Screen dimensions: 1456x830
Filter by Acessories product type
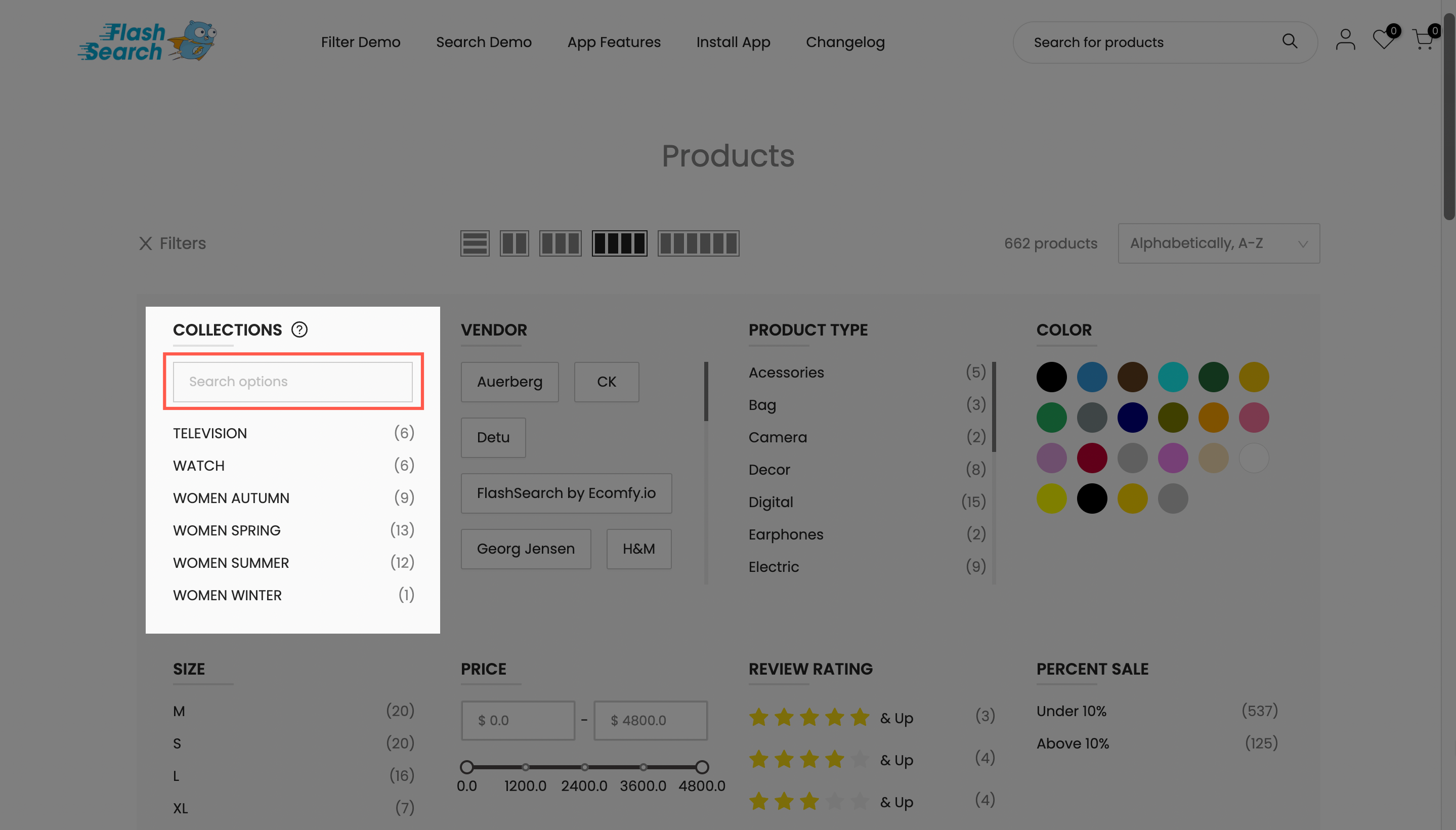coord(867,372)
